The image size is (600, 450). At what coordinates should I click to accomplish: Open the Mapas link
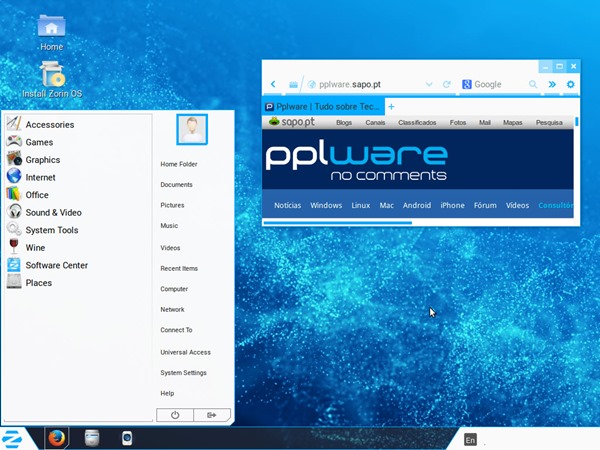[x=512, y=122]
